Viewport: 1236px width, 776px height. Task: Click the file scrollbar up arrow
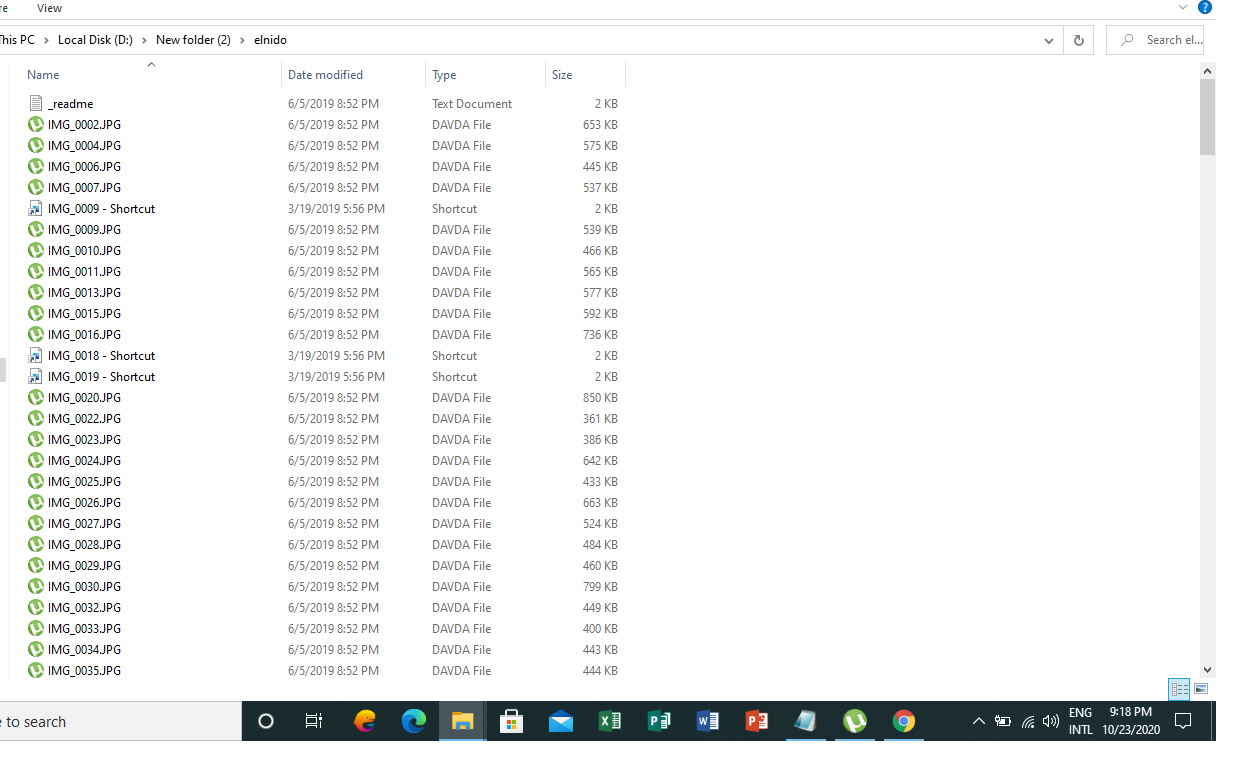(x=1207, y=71)
